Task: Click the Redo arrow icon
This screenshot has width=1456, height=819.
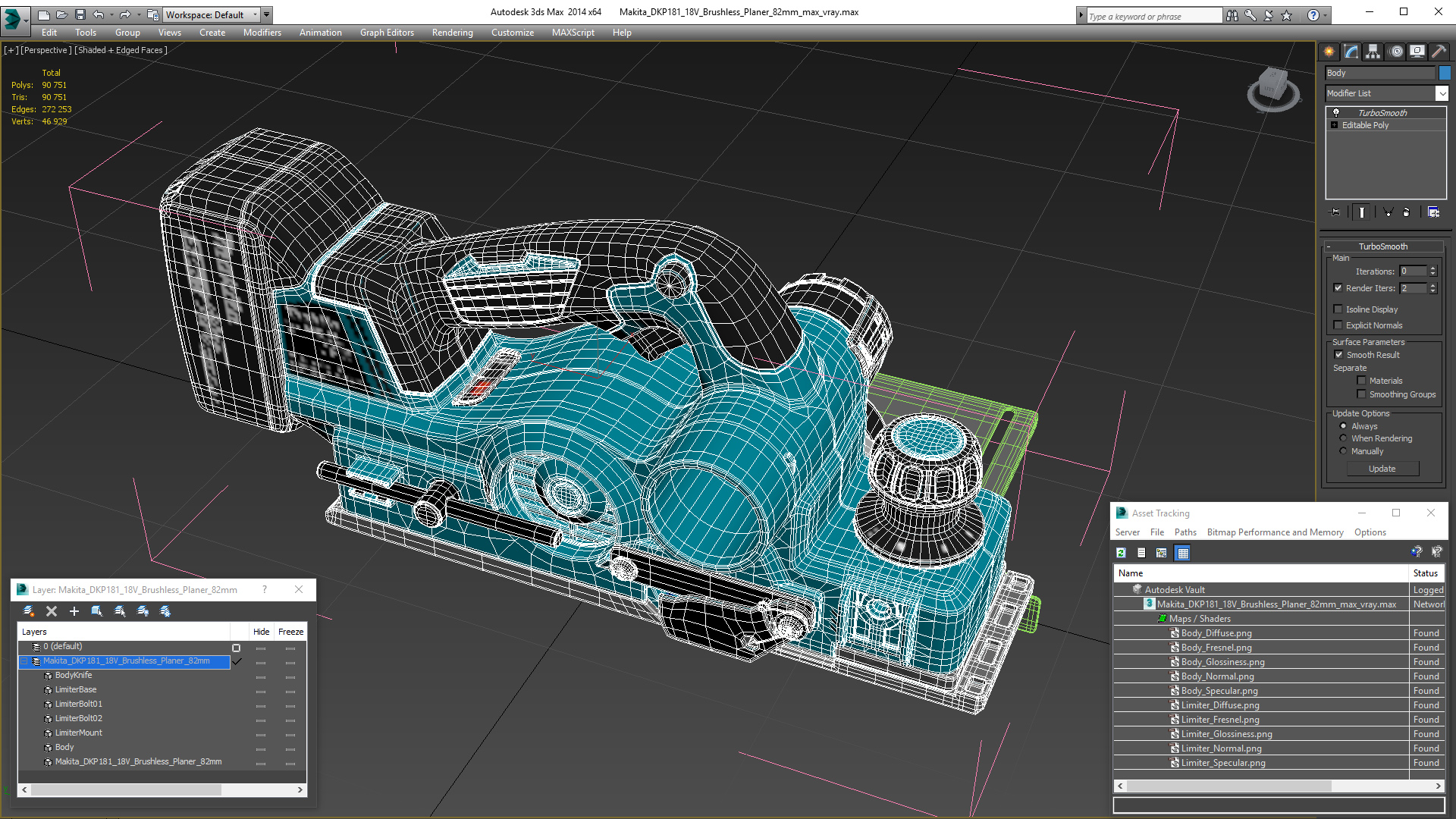Action: pos(125,14)
